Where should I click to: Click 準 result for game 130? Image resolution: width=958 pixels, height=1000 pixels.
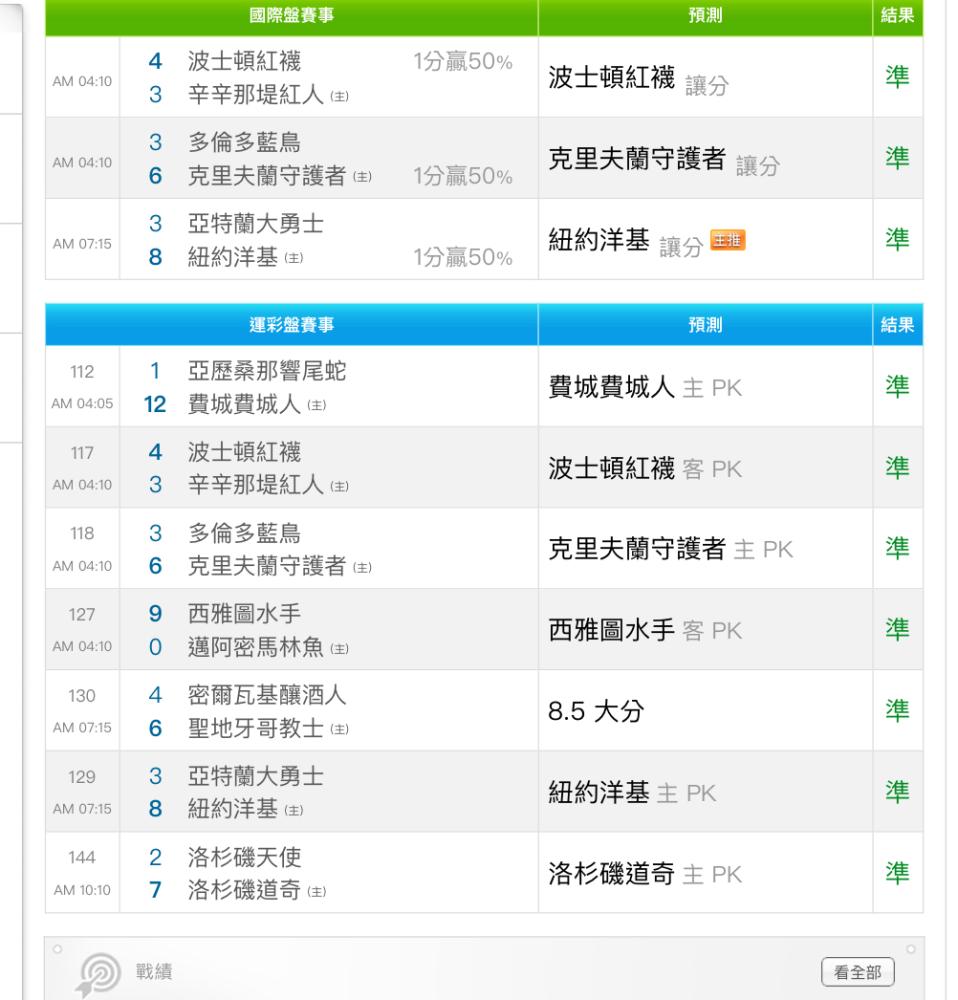point(897,710)
